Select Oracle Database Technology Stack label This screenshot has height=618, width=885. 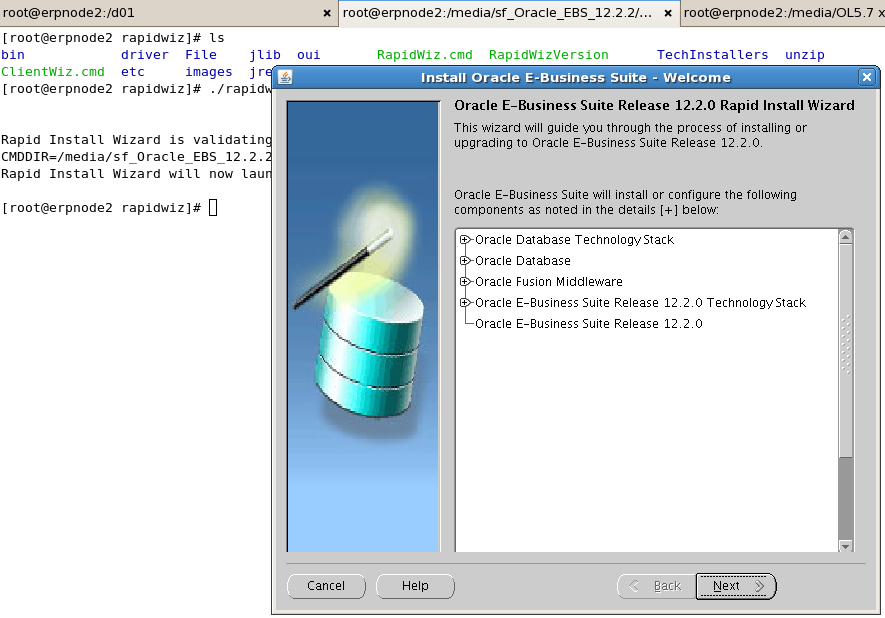(x=574, y=240)
